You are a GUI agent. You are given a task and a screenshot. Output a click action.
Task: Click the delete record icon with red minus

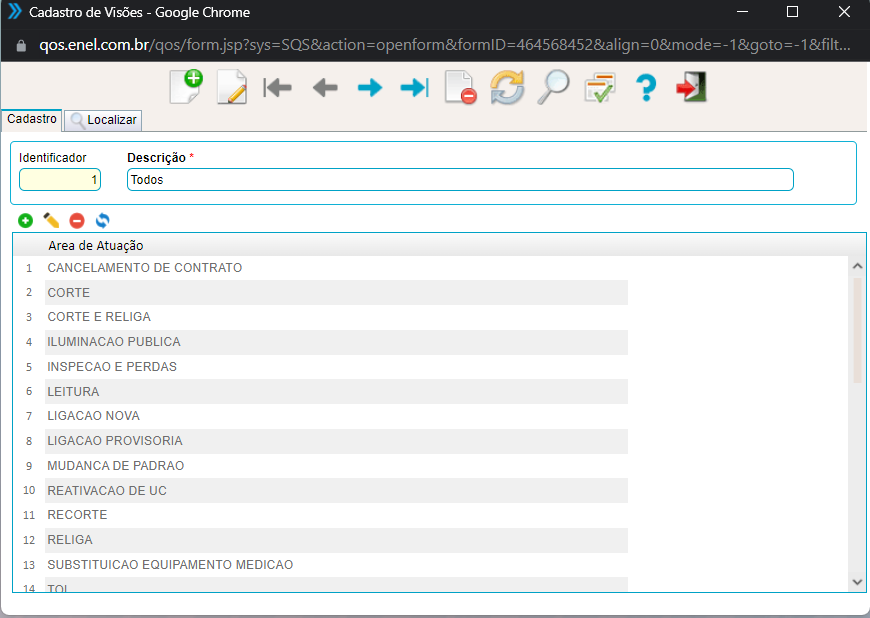(x=460, y=88)
